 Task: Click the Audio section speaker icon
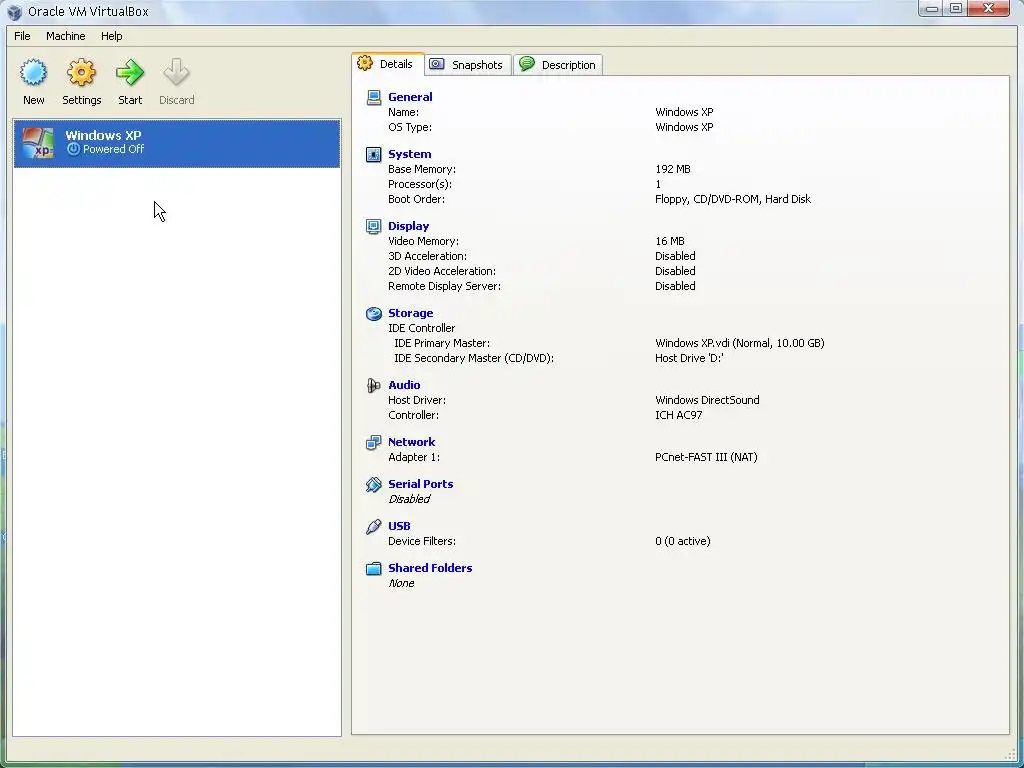click(373, 385)
